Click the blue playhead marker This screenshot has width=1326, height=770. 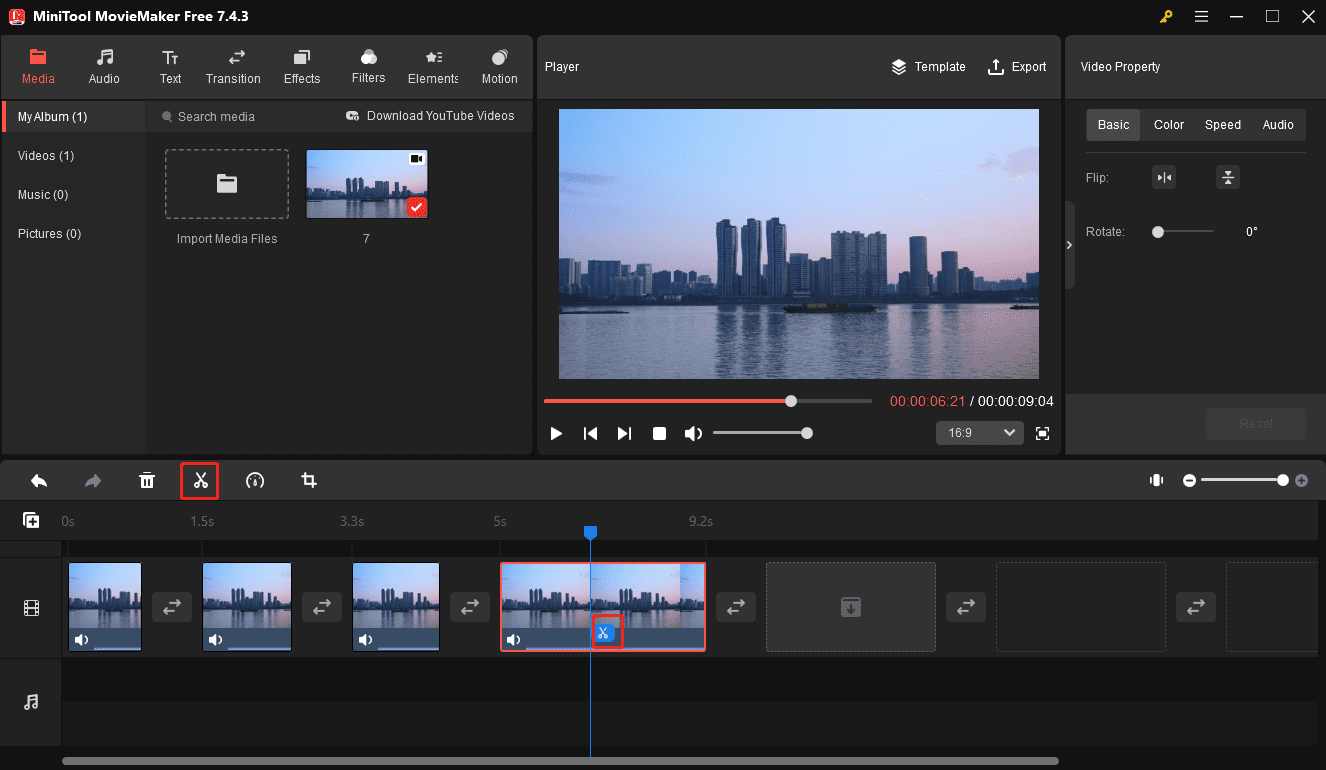point(590,533)
